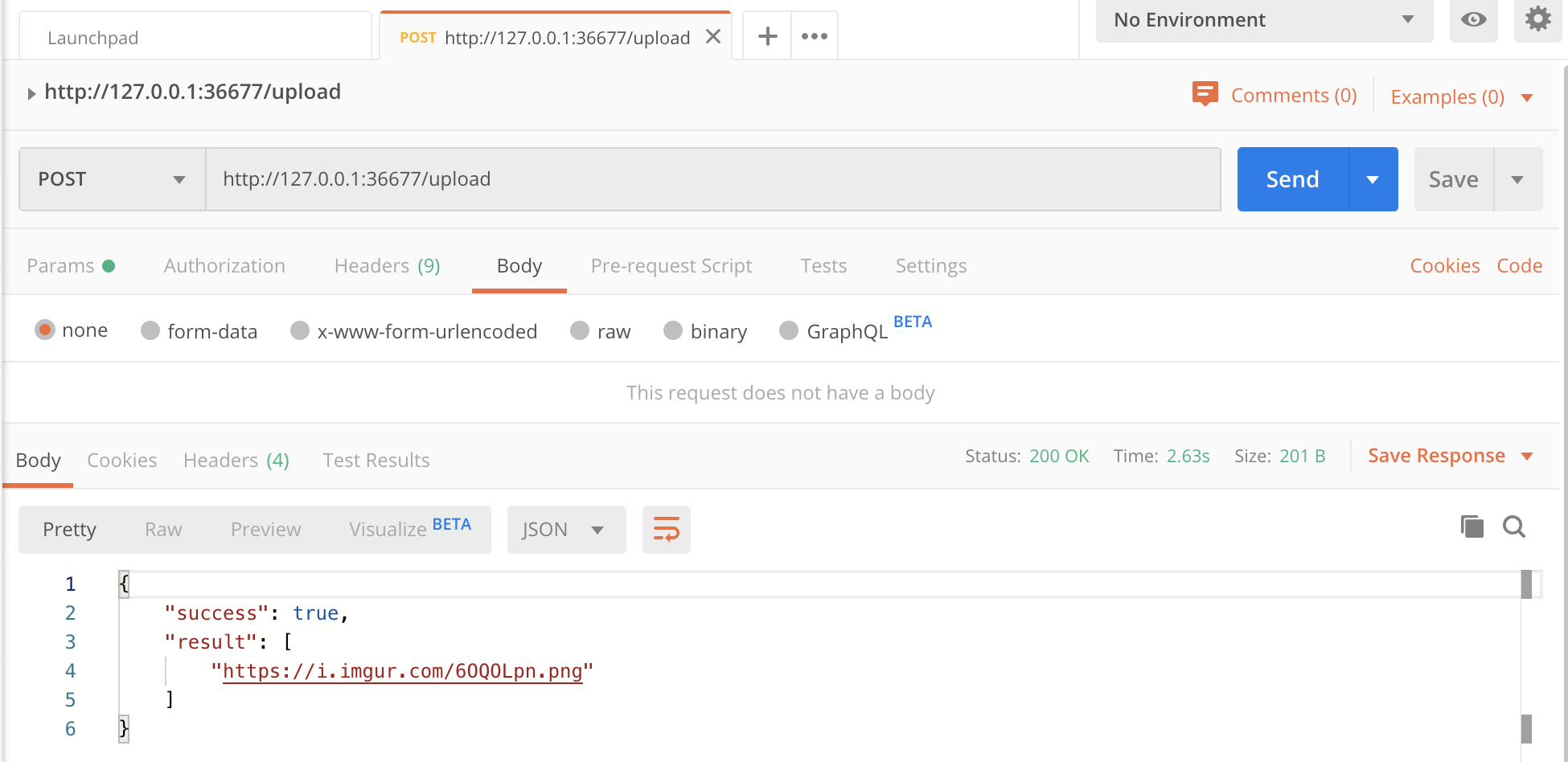Search response with magnifier icon

point(1514,527)
